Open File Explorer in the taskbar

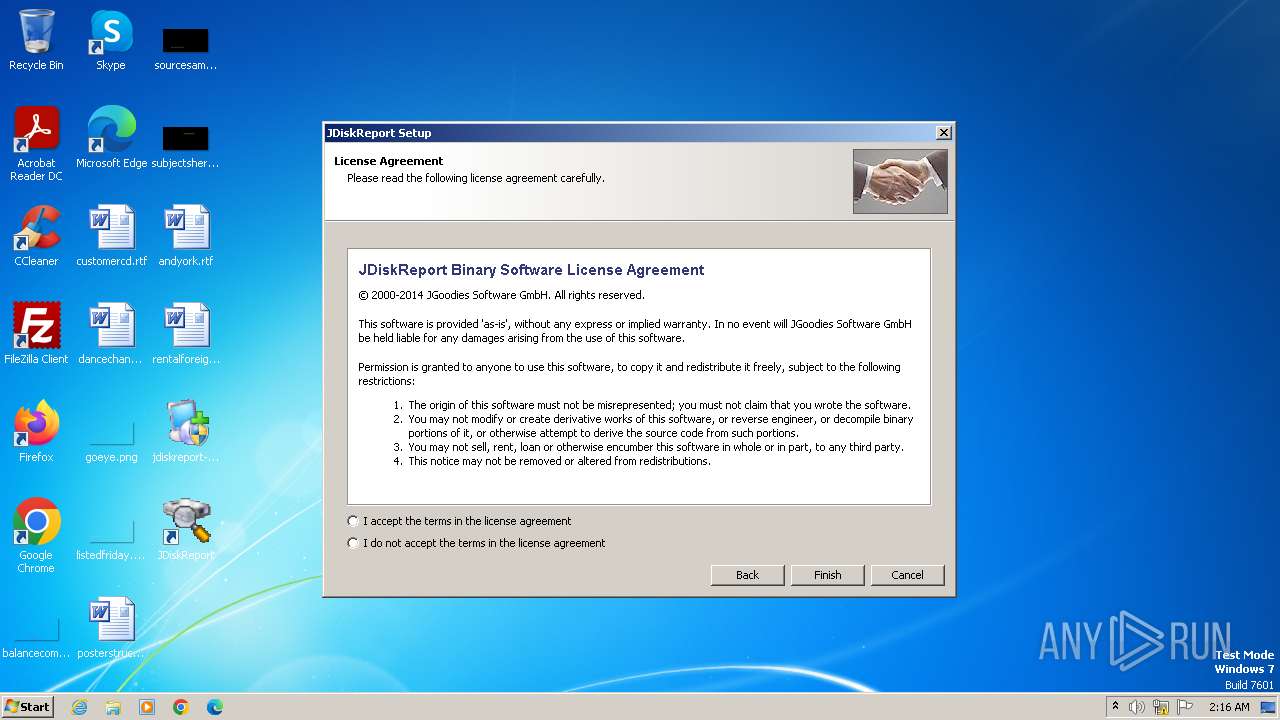point(113,707)
